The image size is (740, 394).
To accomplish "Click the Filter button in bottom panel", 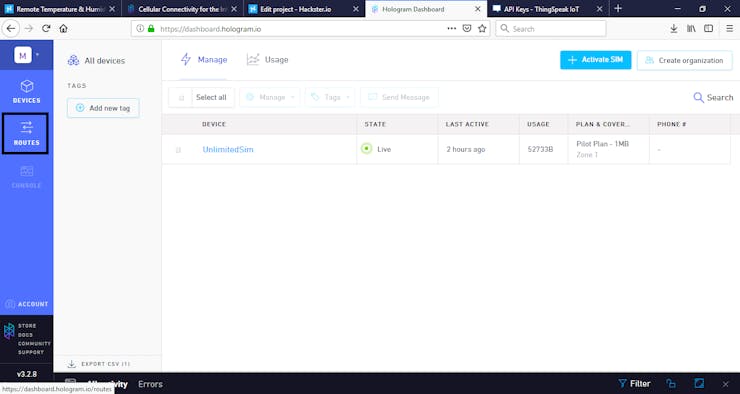I will coord(634,384).
